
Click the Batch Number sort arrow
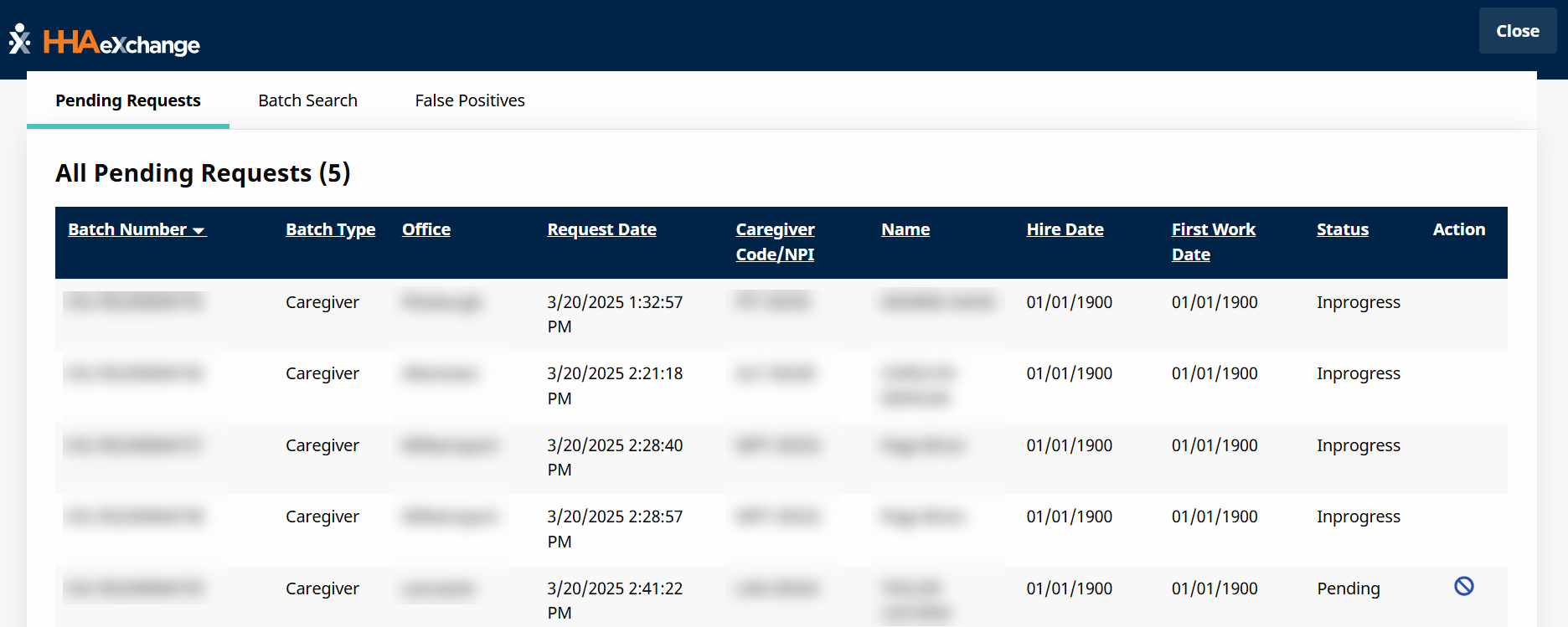[x=199, y=230]
